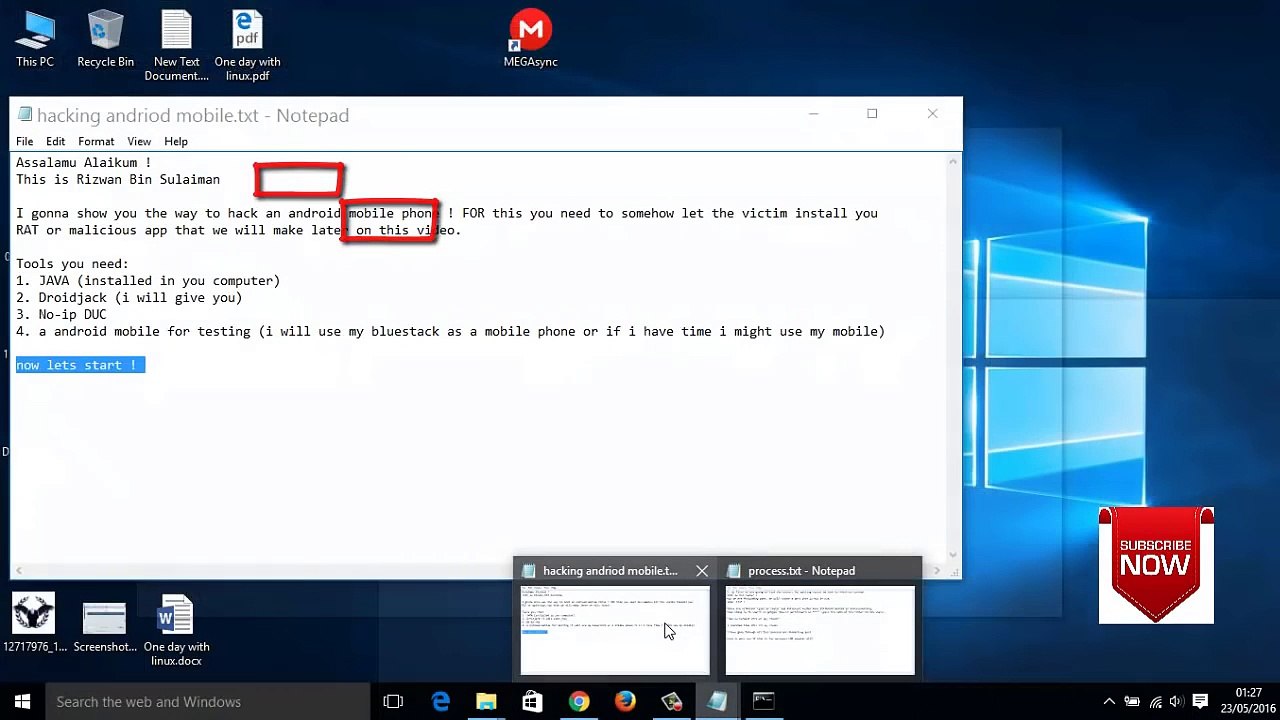1280x720 pixels.
Task: Open the View menu in Notepad
Action: click(139, 142)
